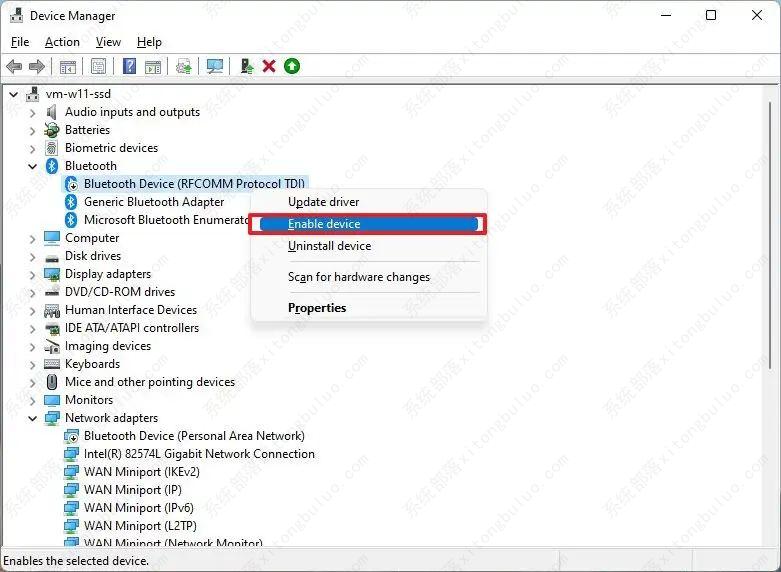Viewport: 781px width, 572px height.
Task: Expand the Keyboards category
Action: point(32,364)
